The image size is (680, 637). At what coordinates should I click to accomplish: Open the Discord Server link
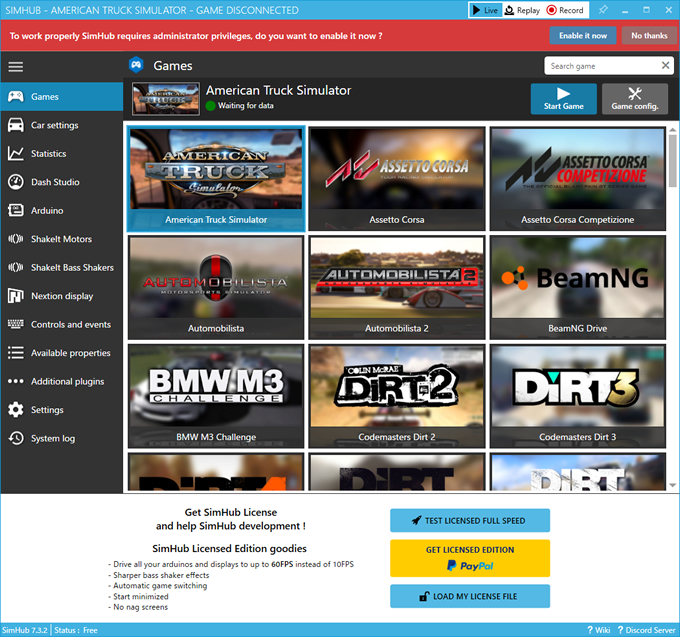point(646,630)
